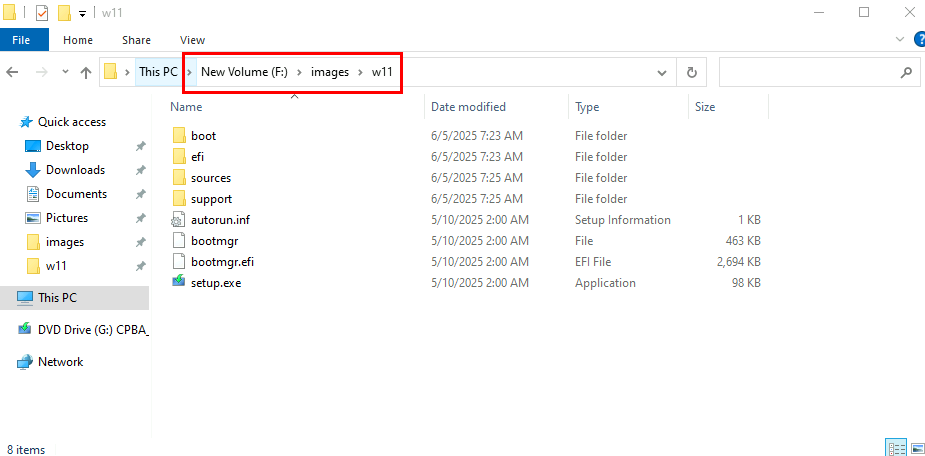Expand the ribbon with chevron
The height and width of the screenshot is (456, 925).
(900, 40)
